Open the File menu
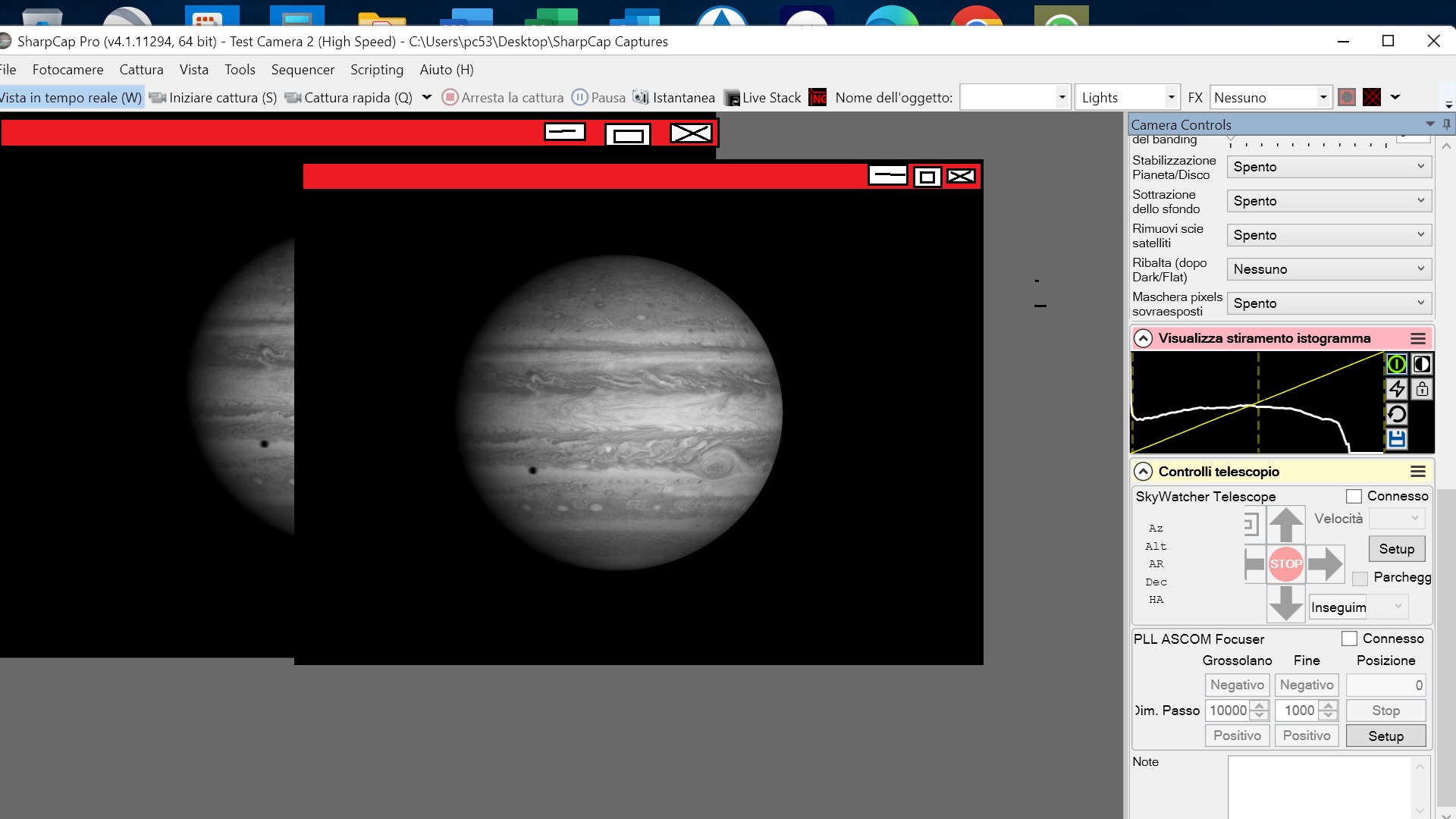This screenshot has width=1456, height=819. [x=8, y=70]
